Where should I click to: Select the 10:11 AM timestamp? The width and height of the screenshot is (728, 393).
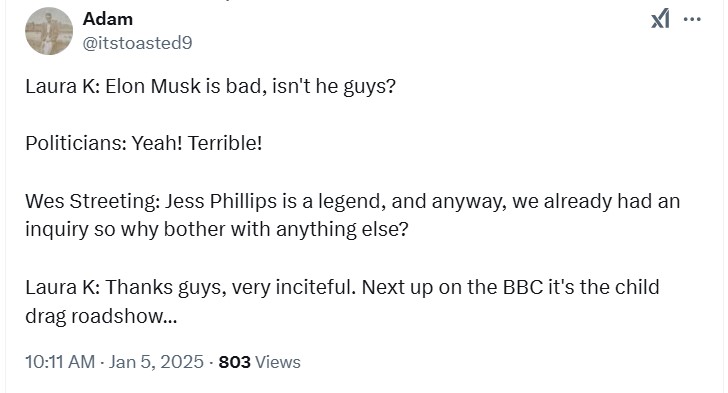60,362
